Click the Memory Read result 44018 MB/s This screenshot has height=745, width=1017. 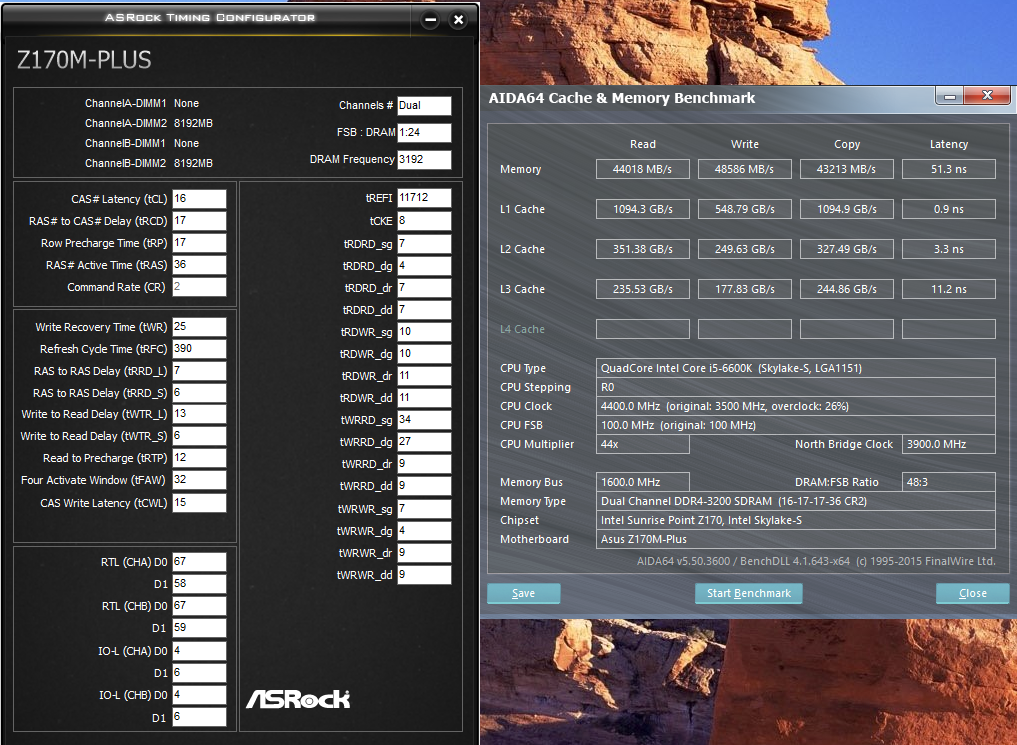pos(643,169)
